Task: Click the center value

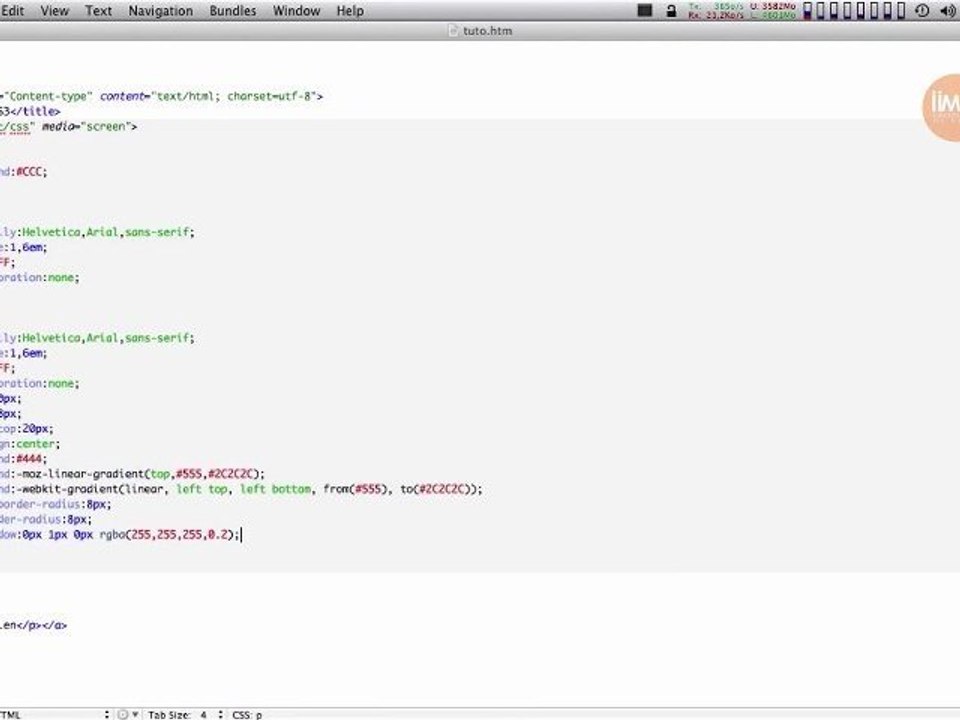Action: 36,444
